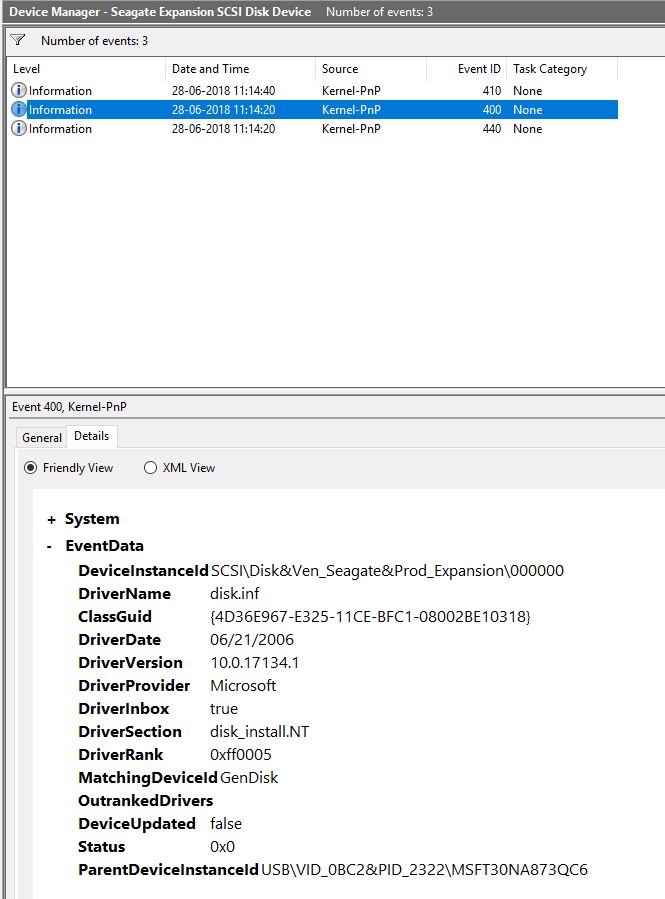Switch to the General tab
The image size is (665, 899).
(x=42, y=437)
